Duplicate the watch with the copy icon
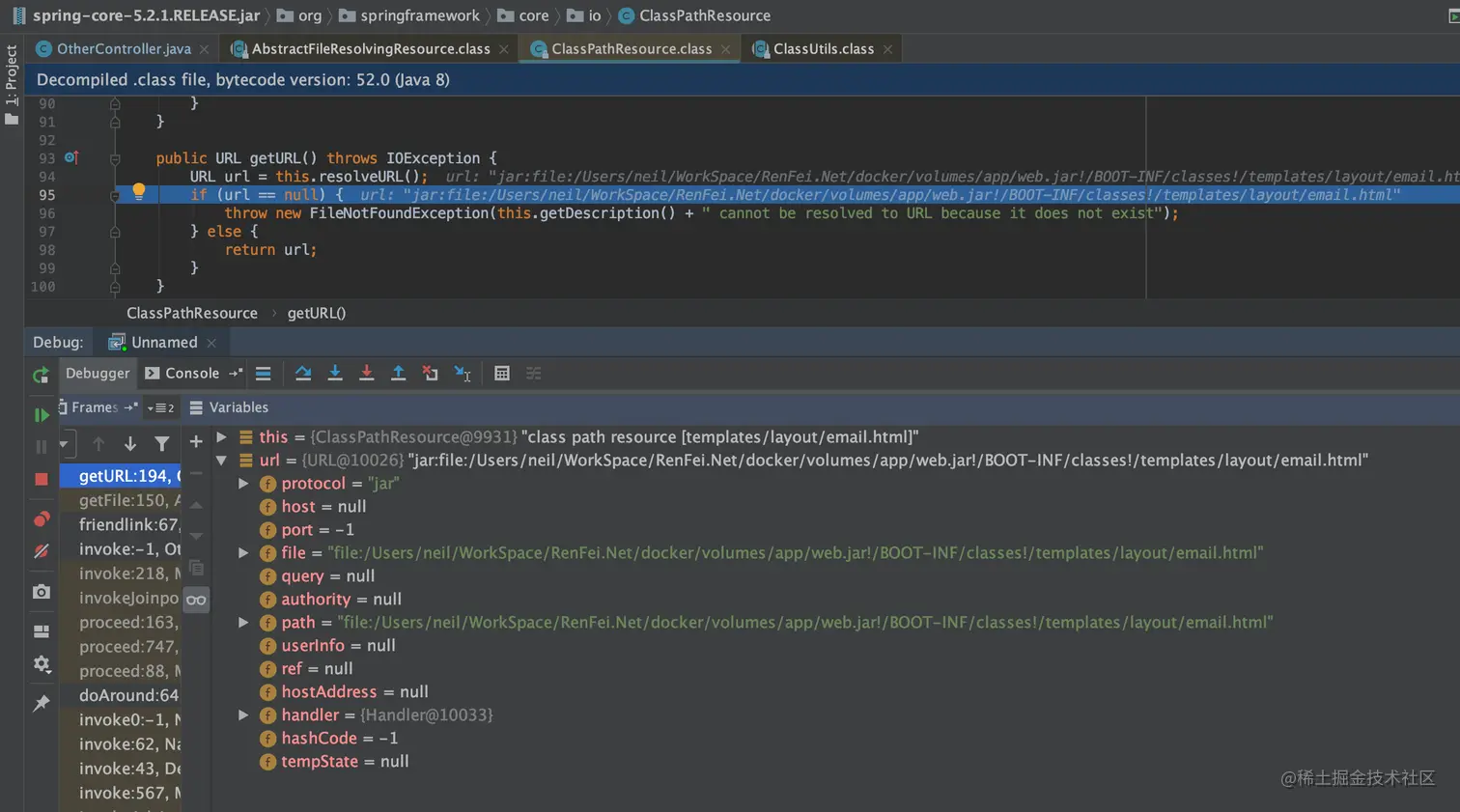Image resolution: width=1460 pixels, height=812 pixels. pyautogui.click(x=196, y=568)
